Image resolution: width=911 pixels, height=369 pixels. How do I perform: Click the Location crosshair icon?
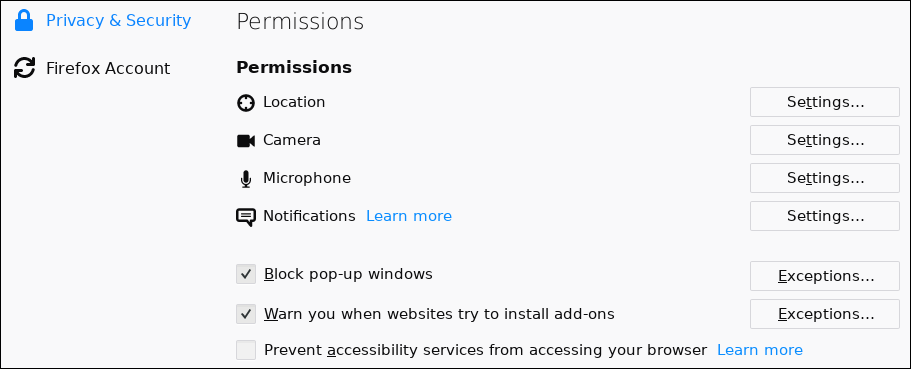click(246, 103)
